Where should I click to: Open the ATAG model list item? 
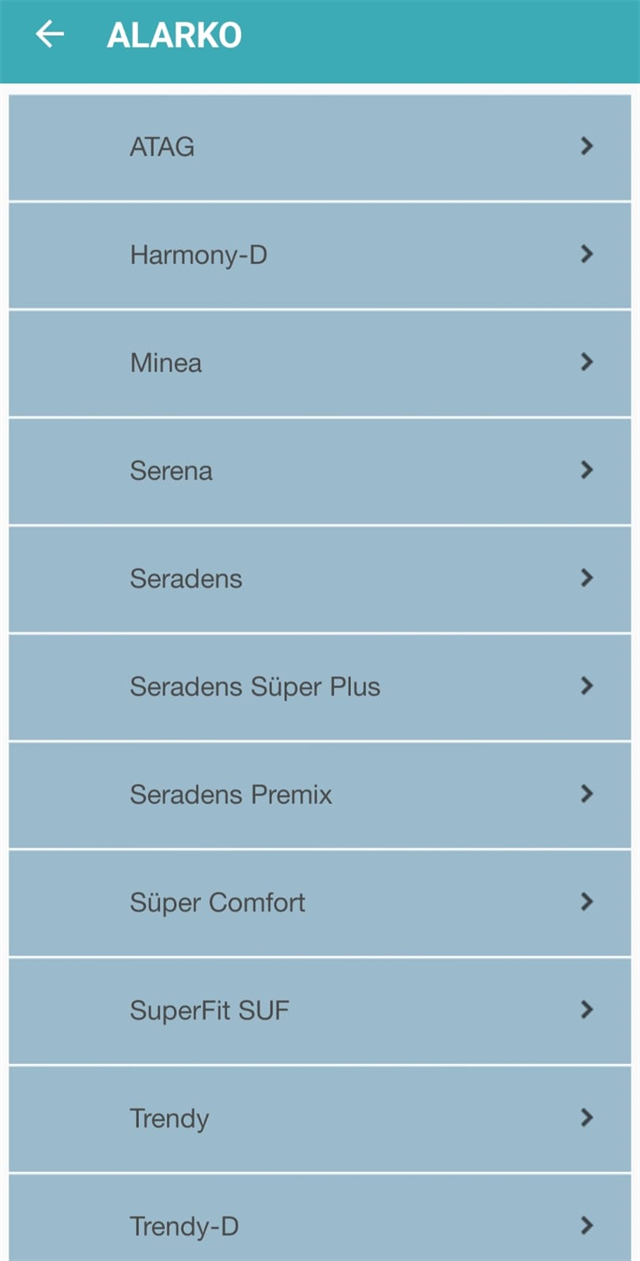[x=320, y=147]
